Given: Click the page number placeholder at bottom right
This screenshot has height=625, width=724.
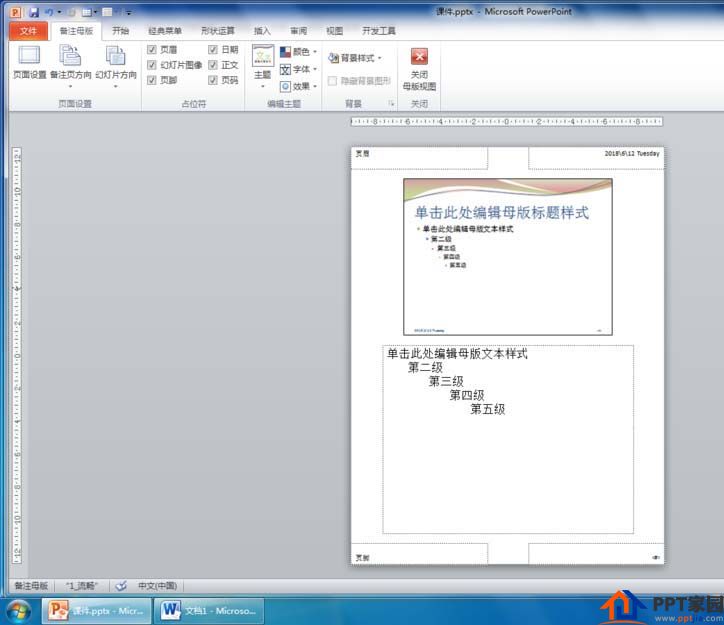Looking at the screenshot, I should (596, 553).
